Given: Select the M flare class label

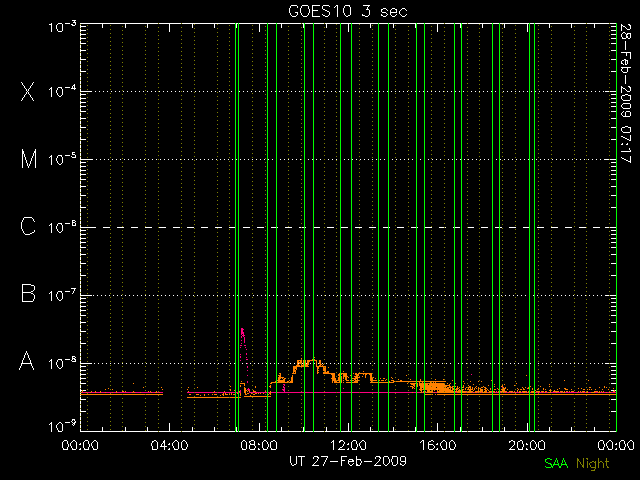Looking at the screenshot, I should coord(29,159).
